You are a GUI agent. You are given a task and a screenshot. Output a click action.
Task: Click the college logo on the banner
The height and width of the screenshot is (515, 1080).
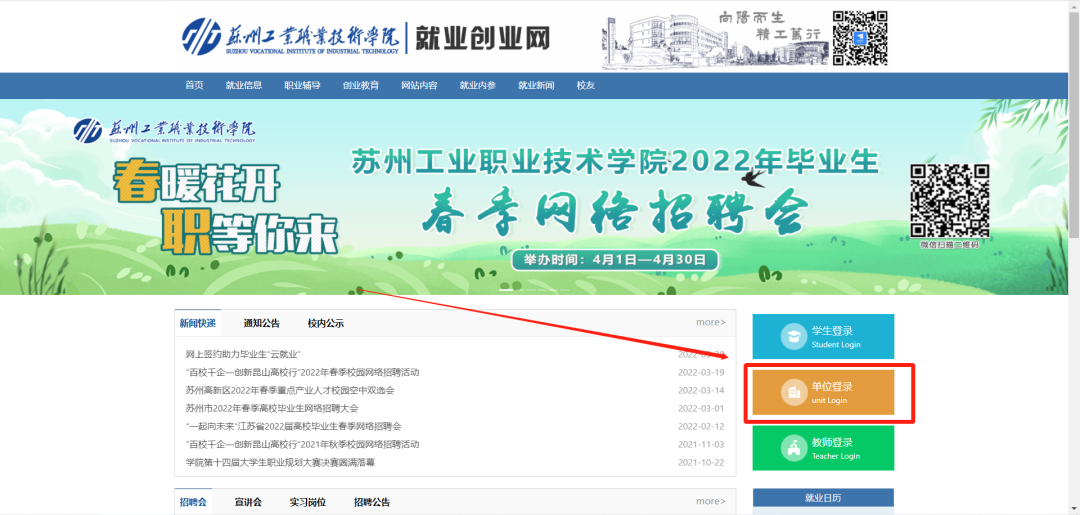click(x=165, y=130)
